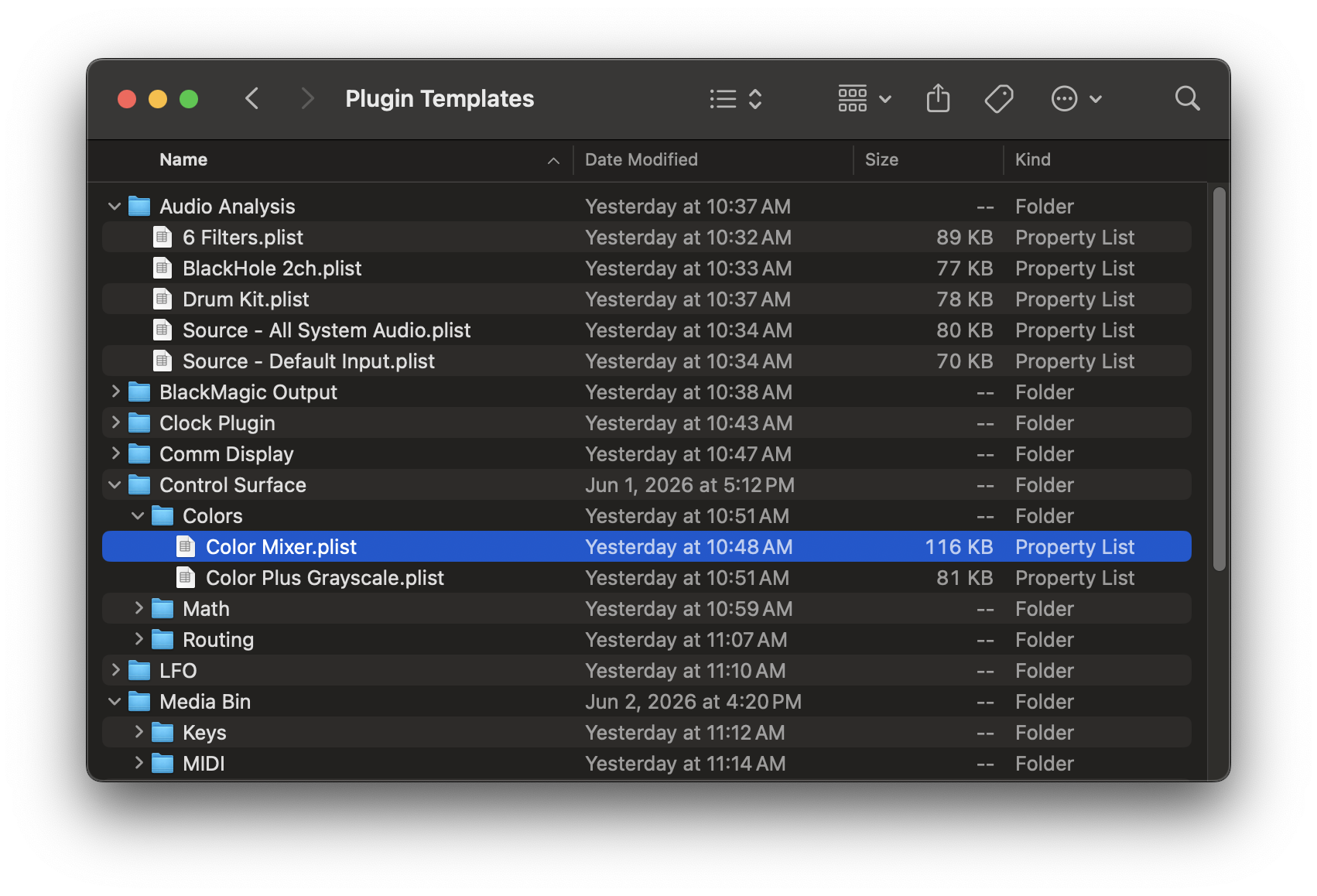
Task: Expand the Clock Plugin folder
Action: click(x=115, y=423)
